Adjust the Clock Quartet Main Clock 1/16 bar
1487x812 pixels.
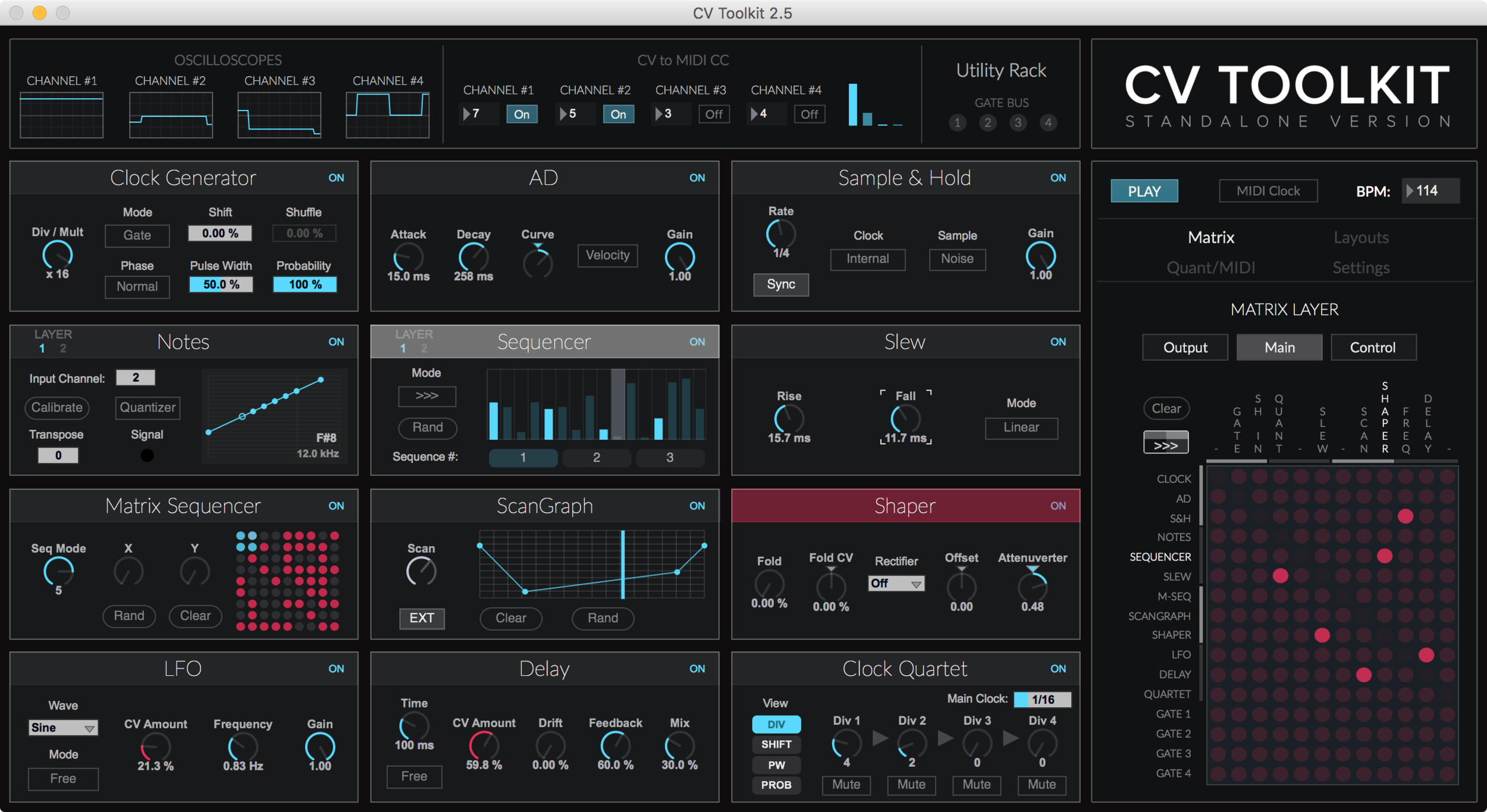[x=1042, y=700]
